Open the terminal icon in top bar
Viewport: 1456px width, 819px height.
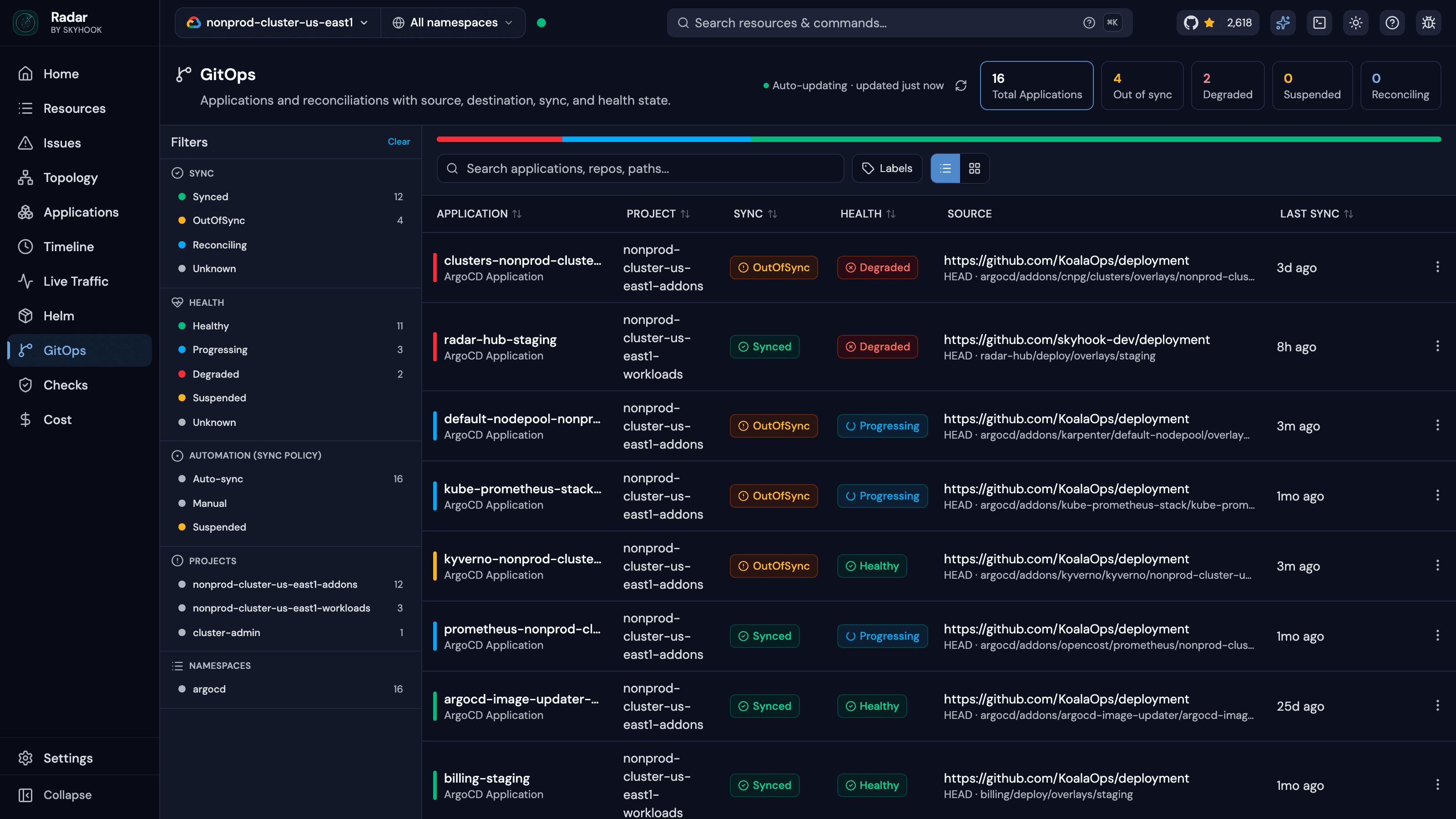(x=1319, y=23)
